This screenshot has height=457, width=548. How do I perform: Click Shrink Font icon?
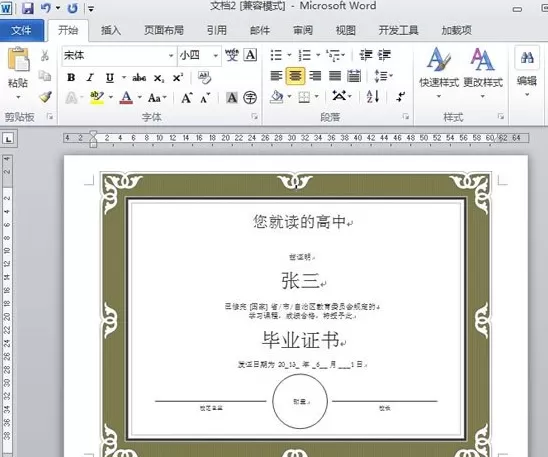coord(205,98)
